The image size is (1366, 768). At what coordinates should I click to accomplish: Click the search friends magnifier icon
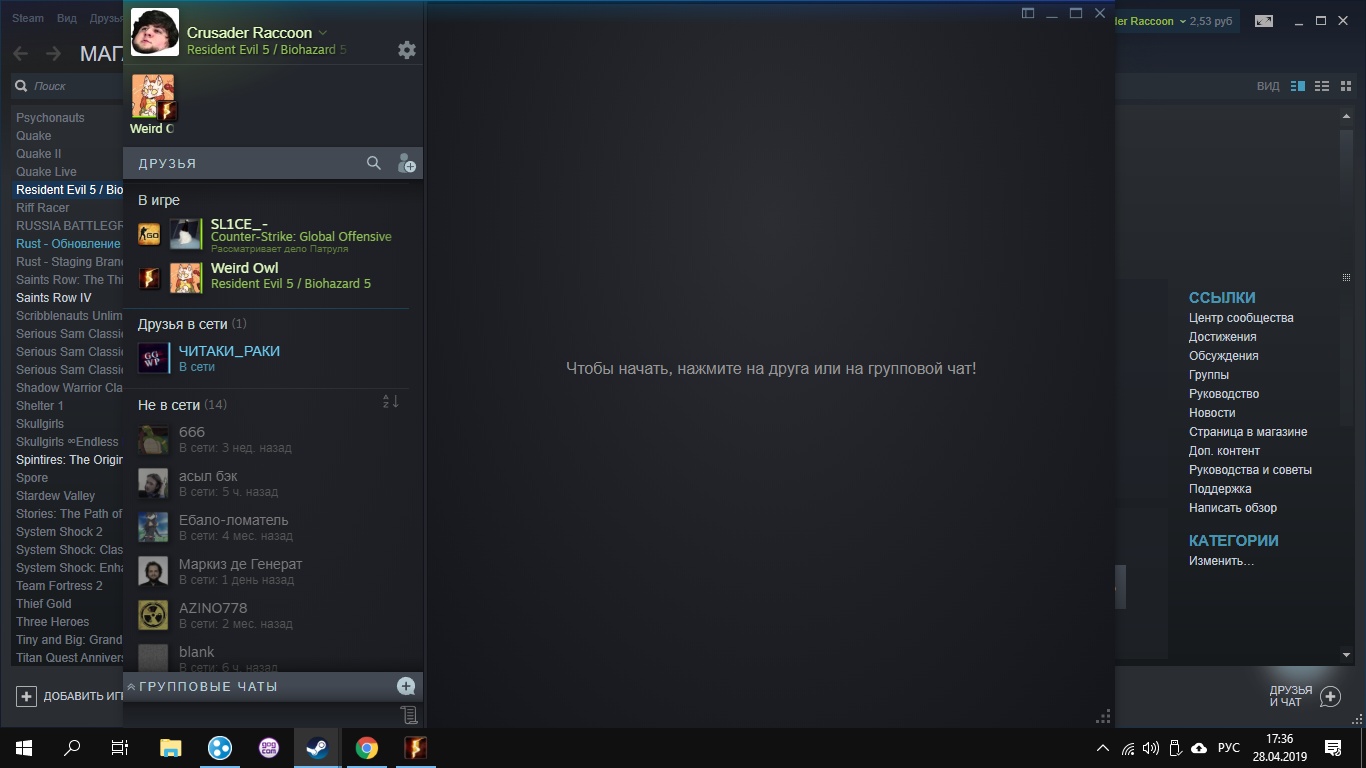coord(374,163)
